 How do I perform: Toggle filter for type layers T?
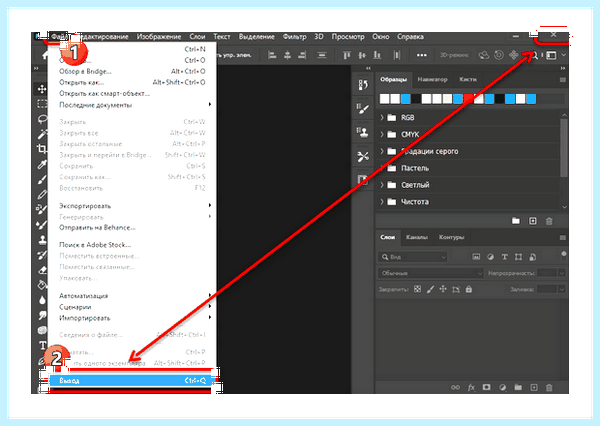505,257
